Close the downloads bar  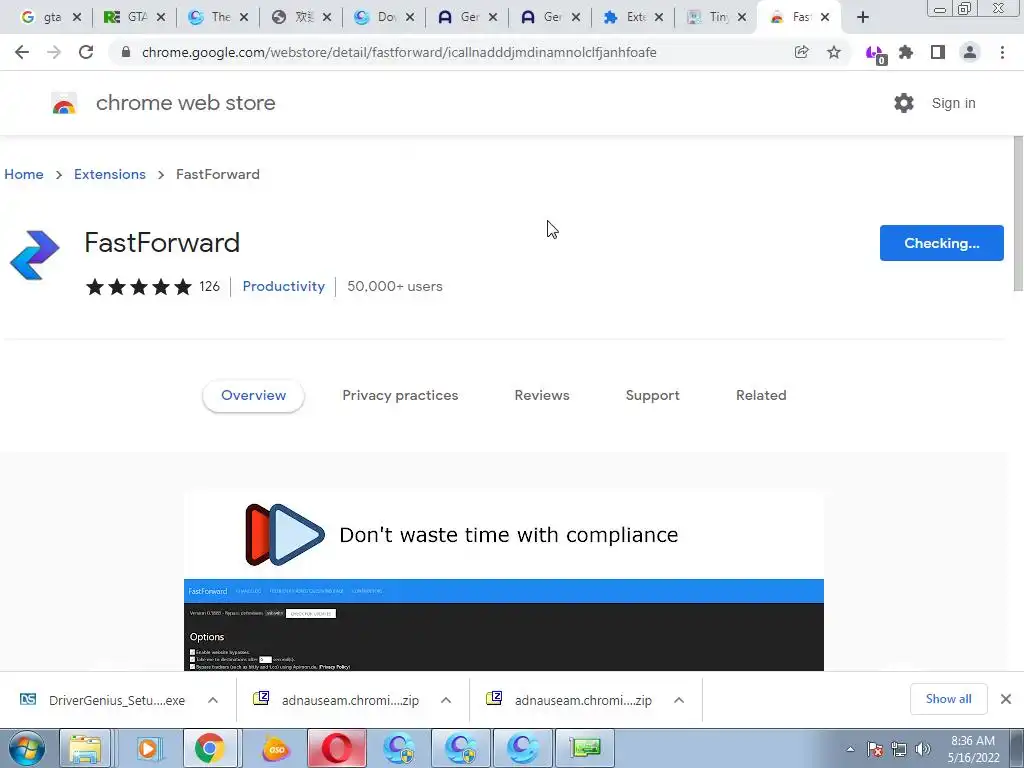1006,699
